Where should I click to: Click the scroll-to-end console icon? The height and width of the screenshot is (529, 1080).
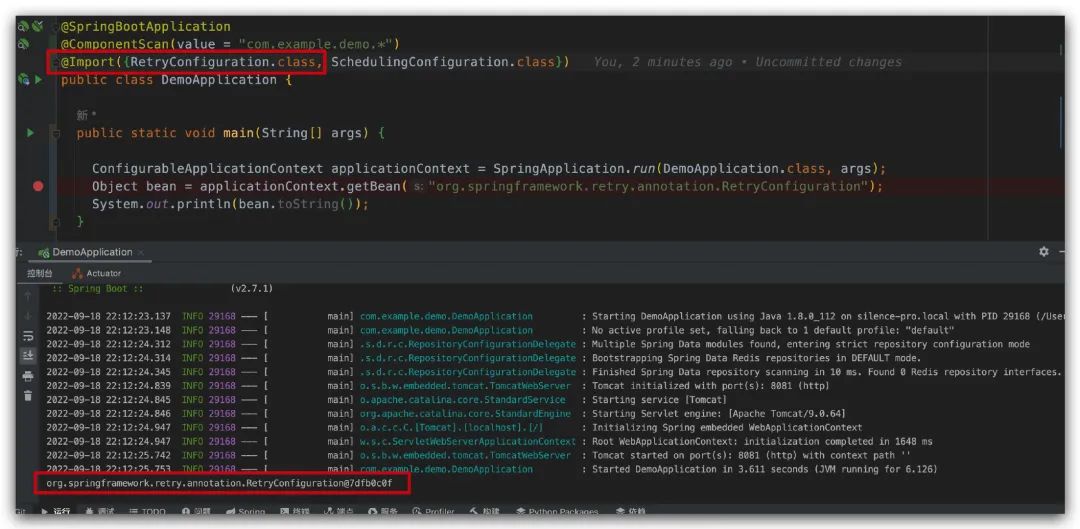click(28, 355)
